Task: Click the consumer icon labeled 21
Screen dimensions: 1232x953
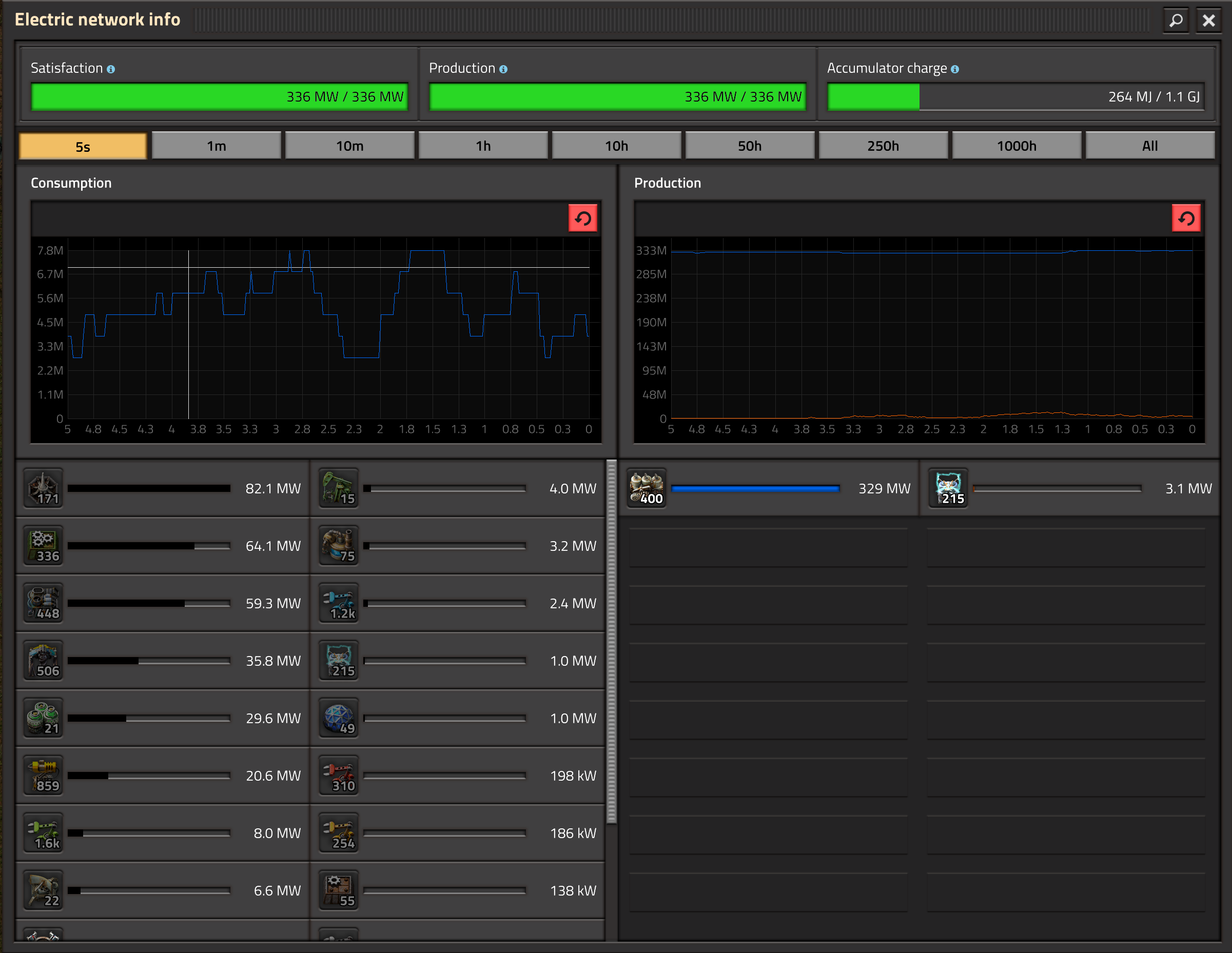Action: click(44, 719)
